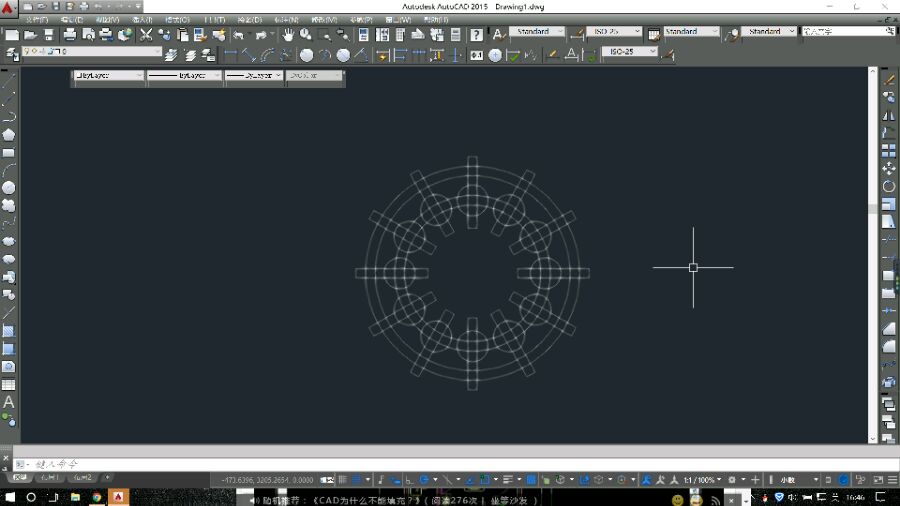
Task: Open the ByLayer linetype dropdown
Action: click(x=184, y=76)
